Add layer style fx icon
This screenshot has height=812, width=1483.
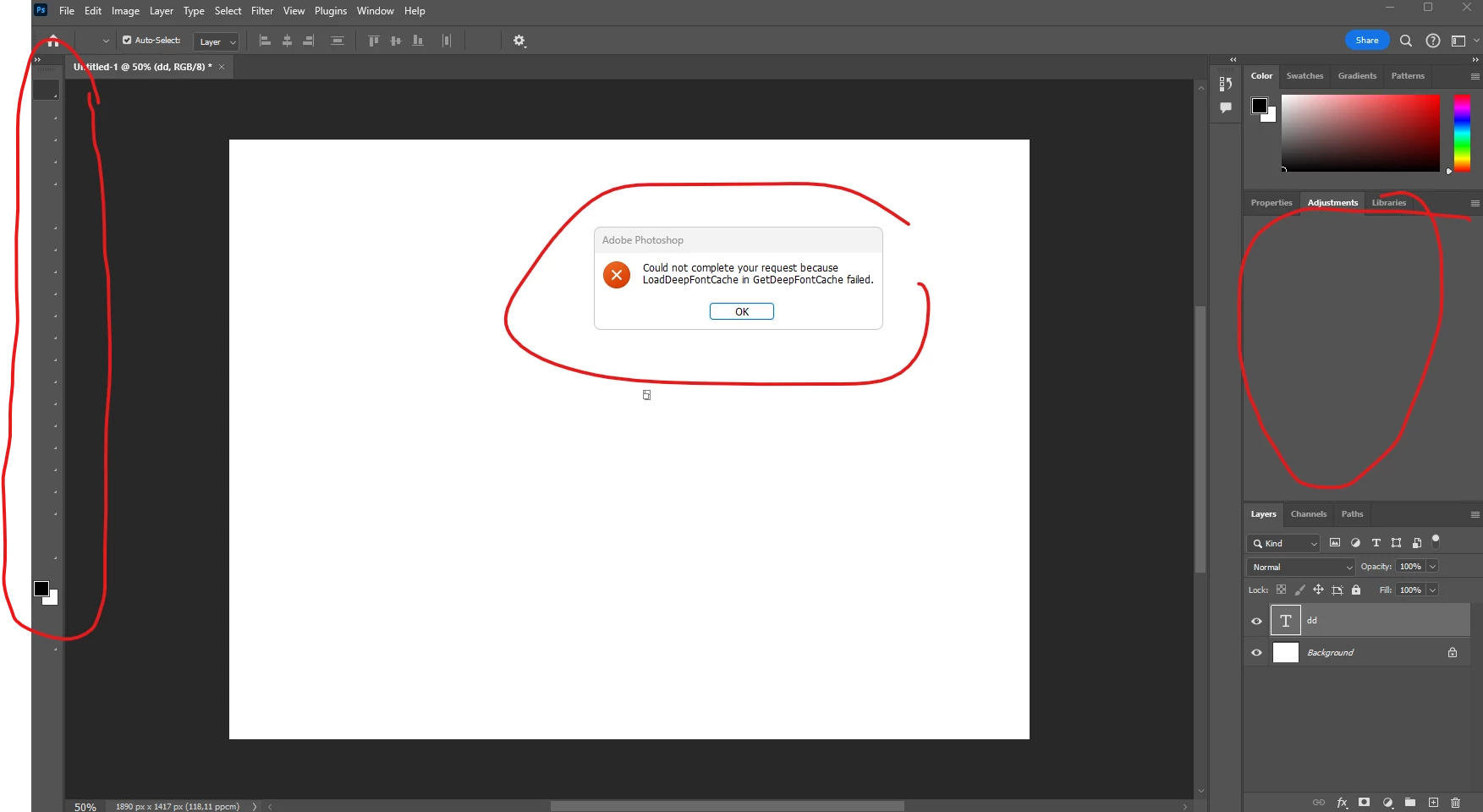pyautogui.click(x=1343, y=802)
